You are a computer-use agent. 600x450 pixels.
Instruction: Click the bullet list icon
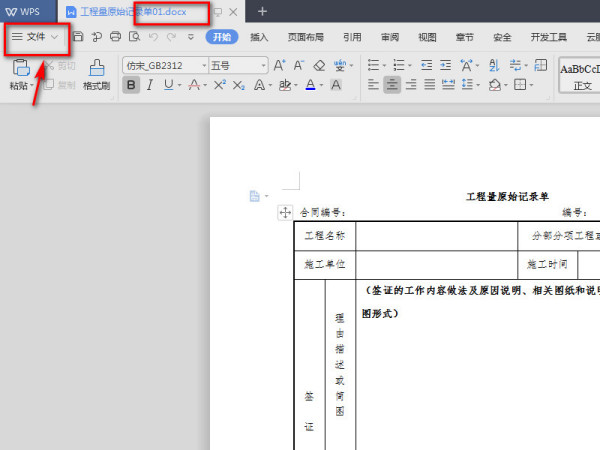pyautogui.click(x=373, y=65)
